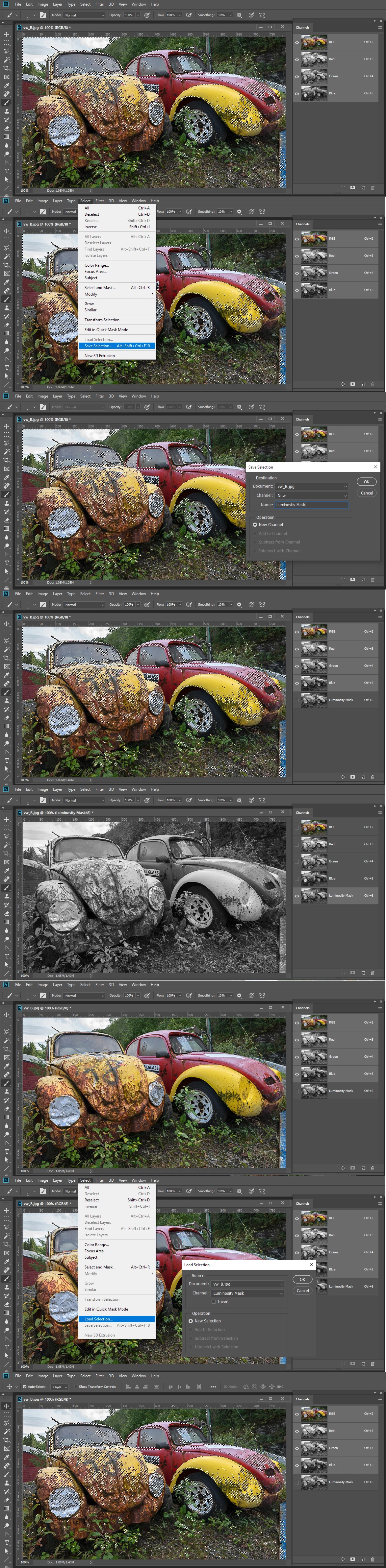Select Dodge tool in the Auto-Select screenshot's toolbar
This screenshot has height=1568, width=386.
click(x=7, y=1526)
